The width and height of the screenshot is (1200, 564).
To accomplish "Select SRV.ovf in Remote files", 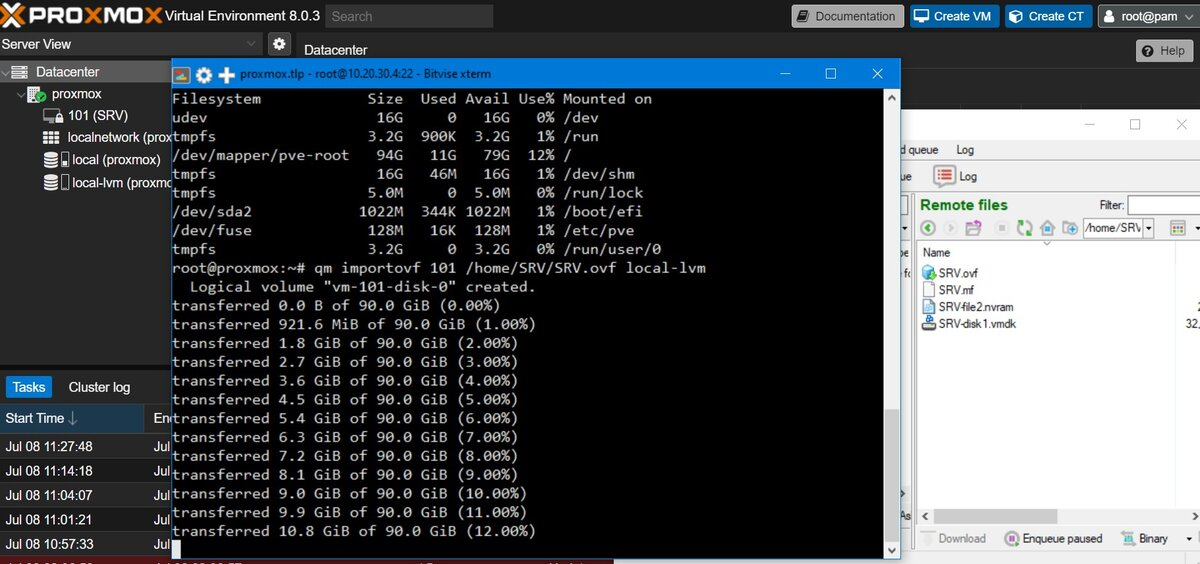I will (949, 273).
